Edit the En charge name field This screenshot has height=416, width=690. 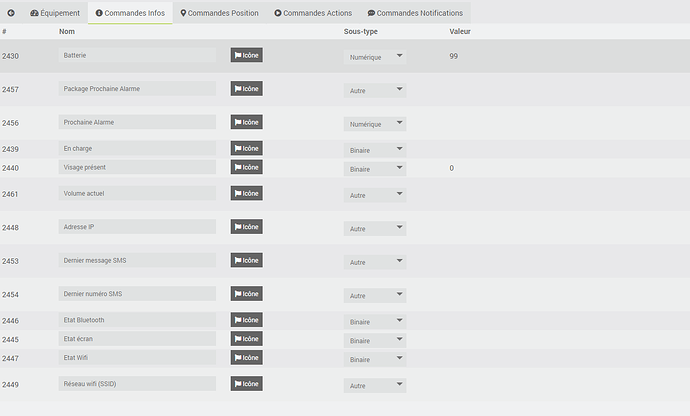click(137, 148)
